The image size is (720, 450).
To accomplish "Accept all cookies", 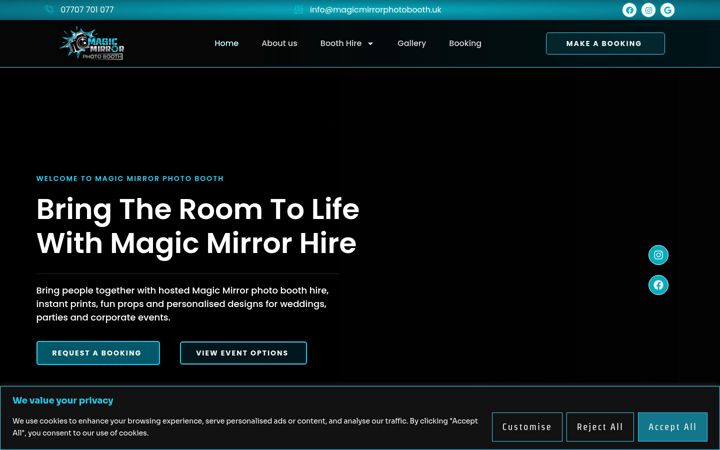I will click(673, 427).
